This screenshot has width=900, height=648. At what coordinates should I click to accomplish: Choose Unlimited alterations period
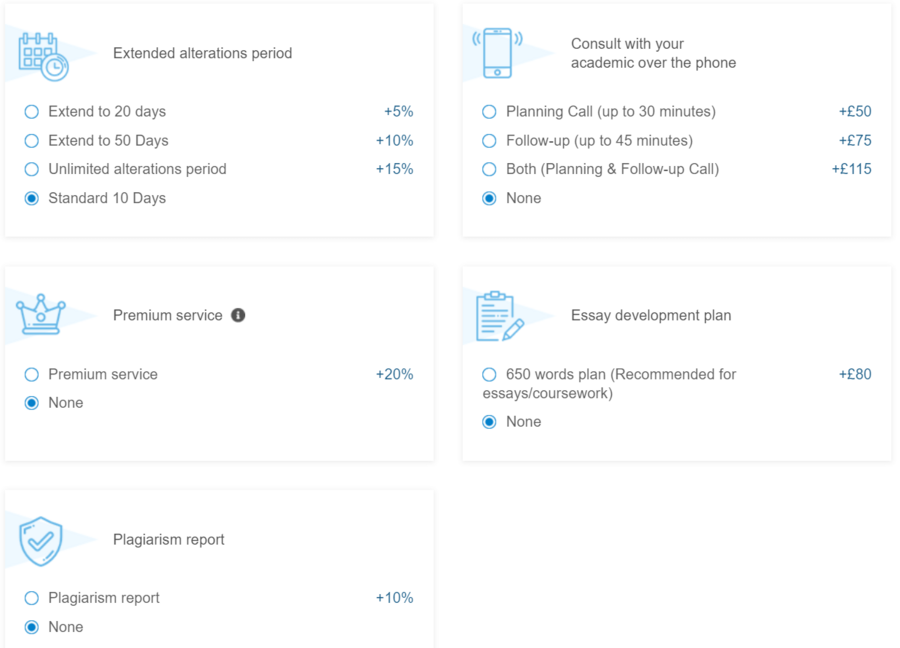coord(32,170)
